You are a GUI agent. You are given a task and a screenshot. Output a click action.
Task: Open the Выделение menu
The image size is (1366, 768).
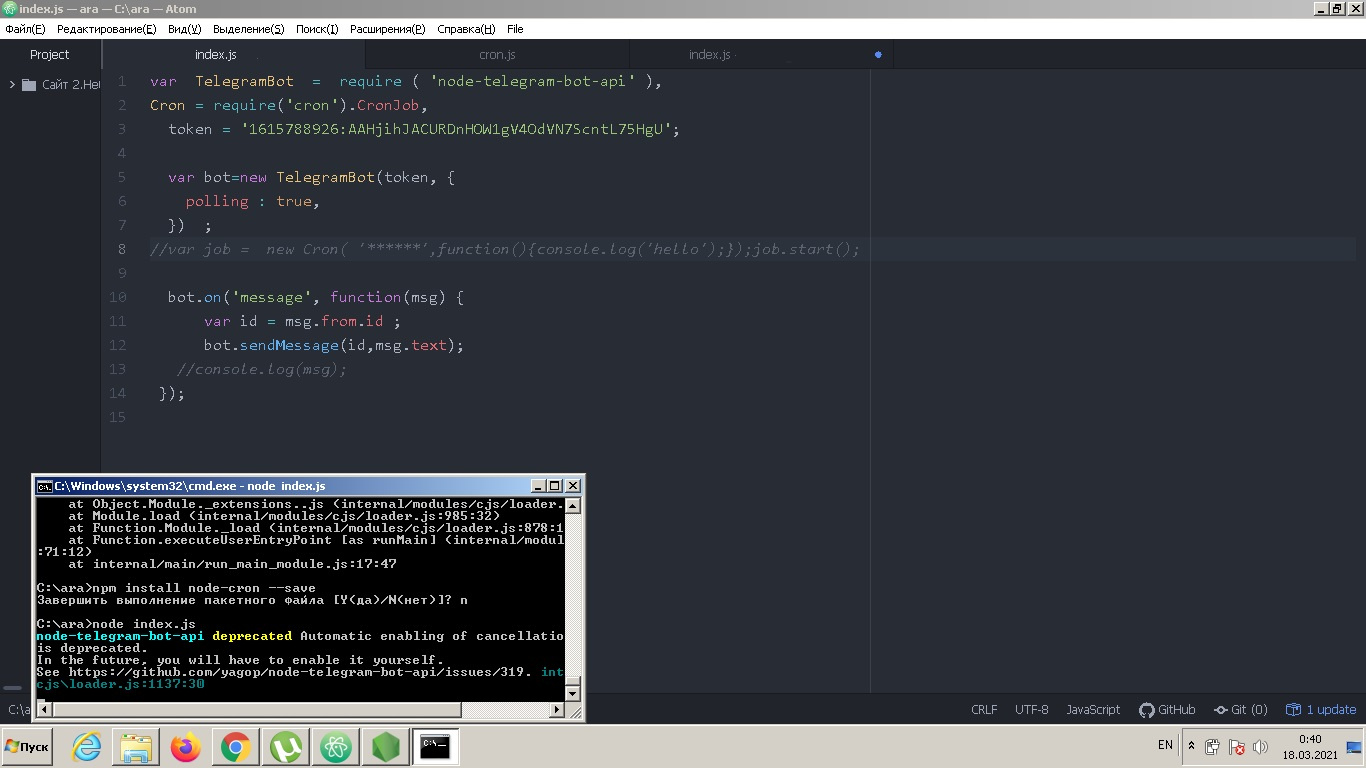248,29
